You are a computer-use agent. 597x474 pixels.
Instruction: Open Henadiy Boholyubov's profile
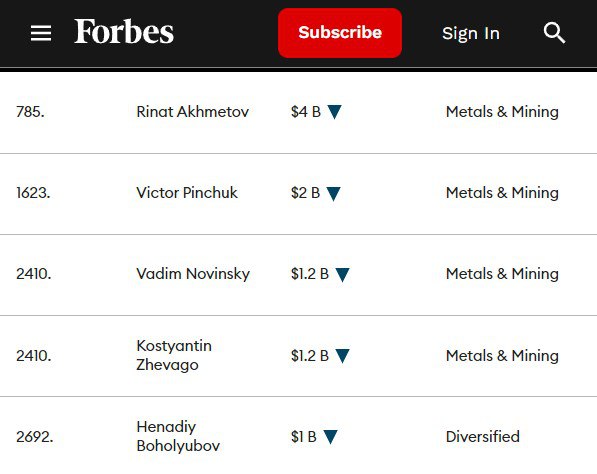[178, 436]
